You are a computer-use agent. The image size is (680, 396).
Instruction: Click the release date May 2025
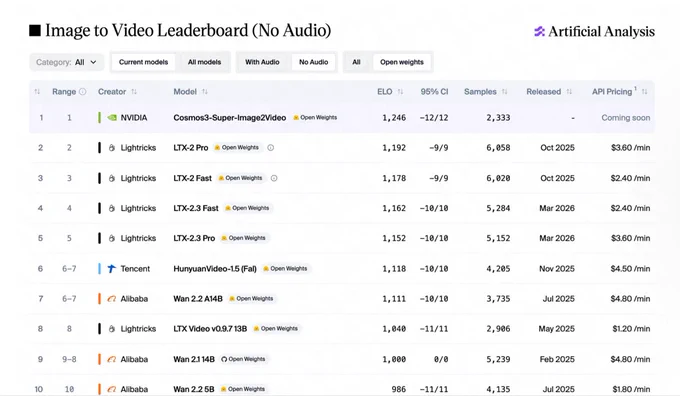pos(556,329)
